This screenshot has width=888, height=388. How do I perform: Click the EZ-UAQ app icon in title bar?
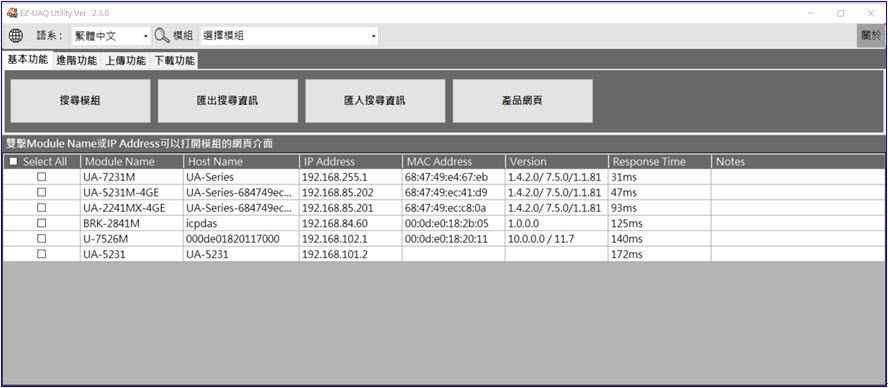(x=11, y=12)
